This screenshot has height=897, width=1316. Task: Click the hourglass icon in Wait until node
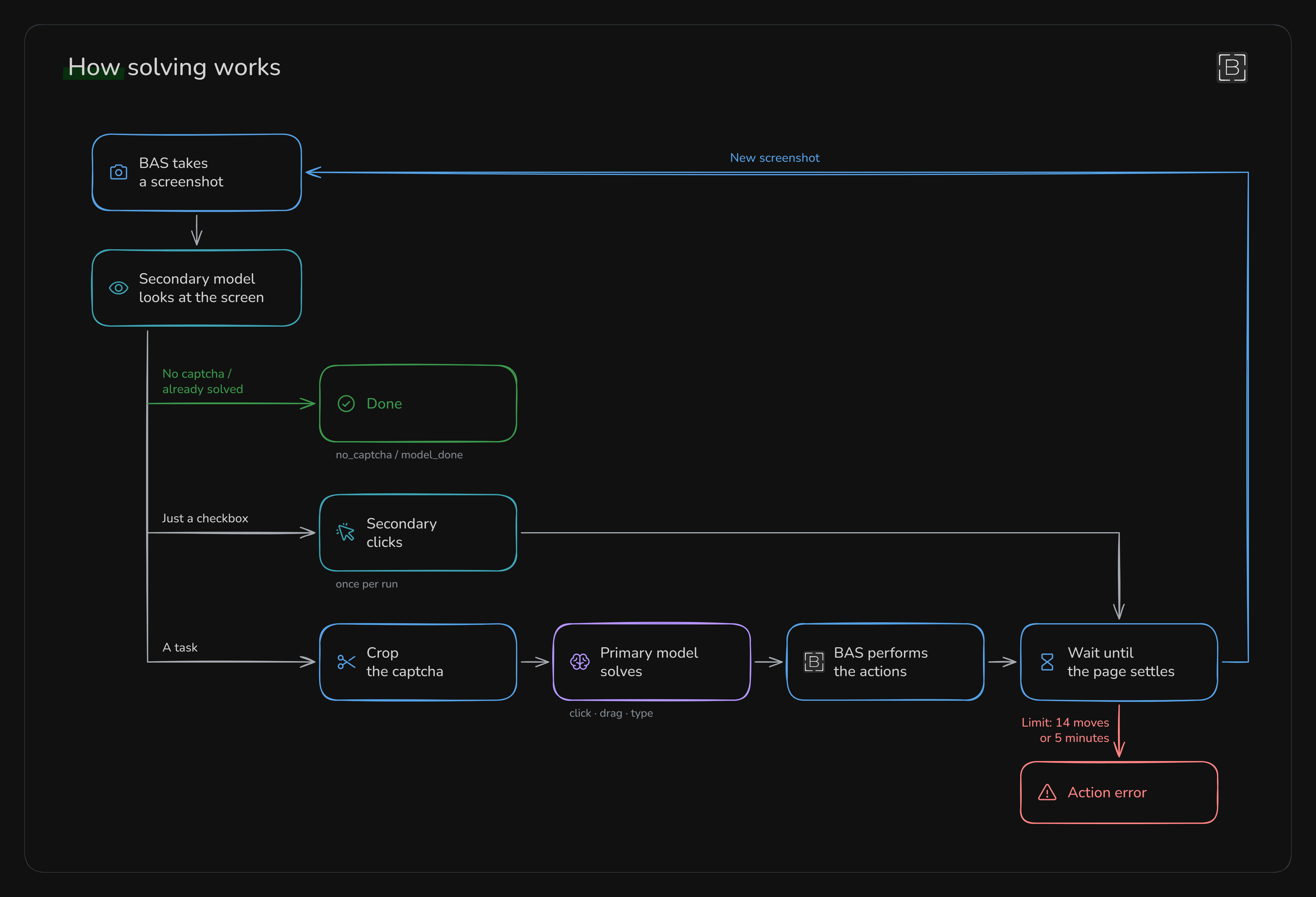(x=1047, y=662)
